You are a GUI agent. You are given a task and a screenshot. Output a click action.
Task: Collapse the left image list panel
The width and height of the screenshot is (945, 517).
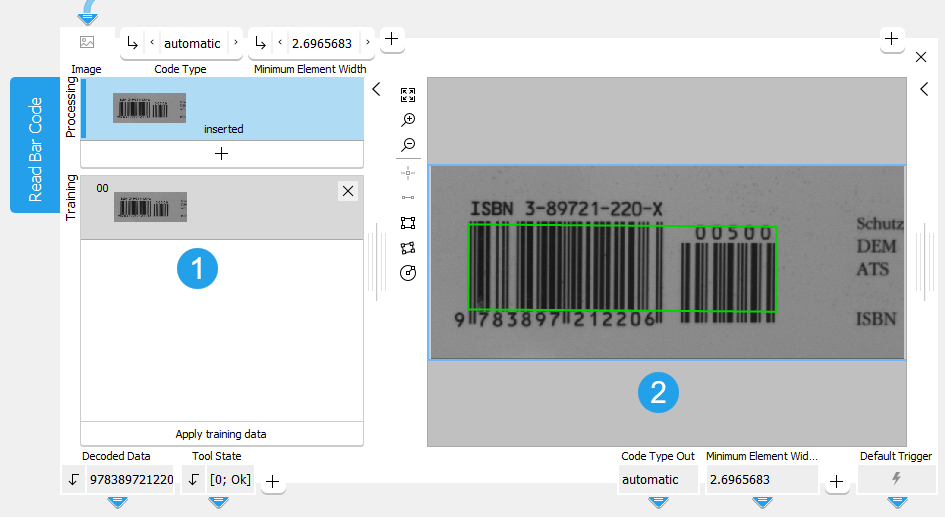click(376, 90)
